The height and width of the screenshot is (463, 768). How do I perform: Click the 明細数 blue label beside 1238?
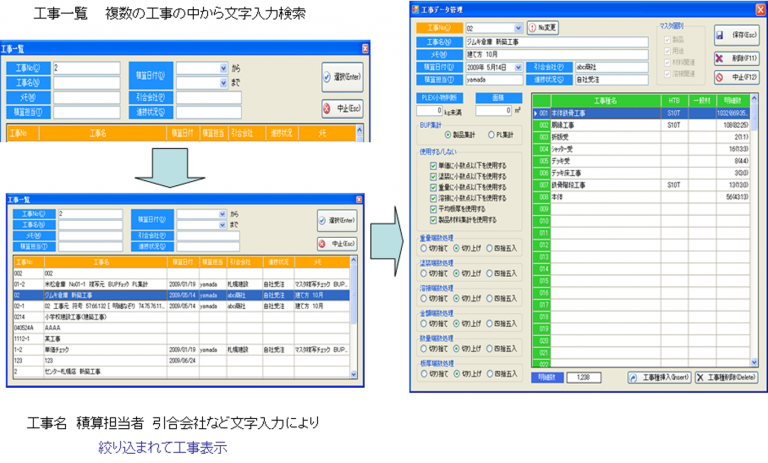[547, 377]
